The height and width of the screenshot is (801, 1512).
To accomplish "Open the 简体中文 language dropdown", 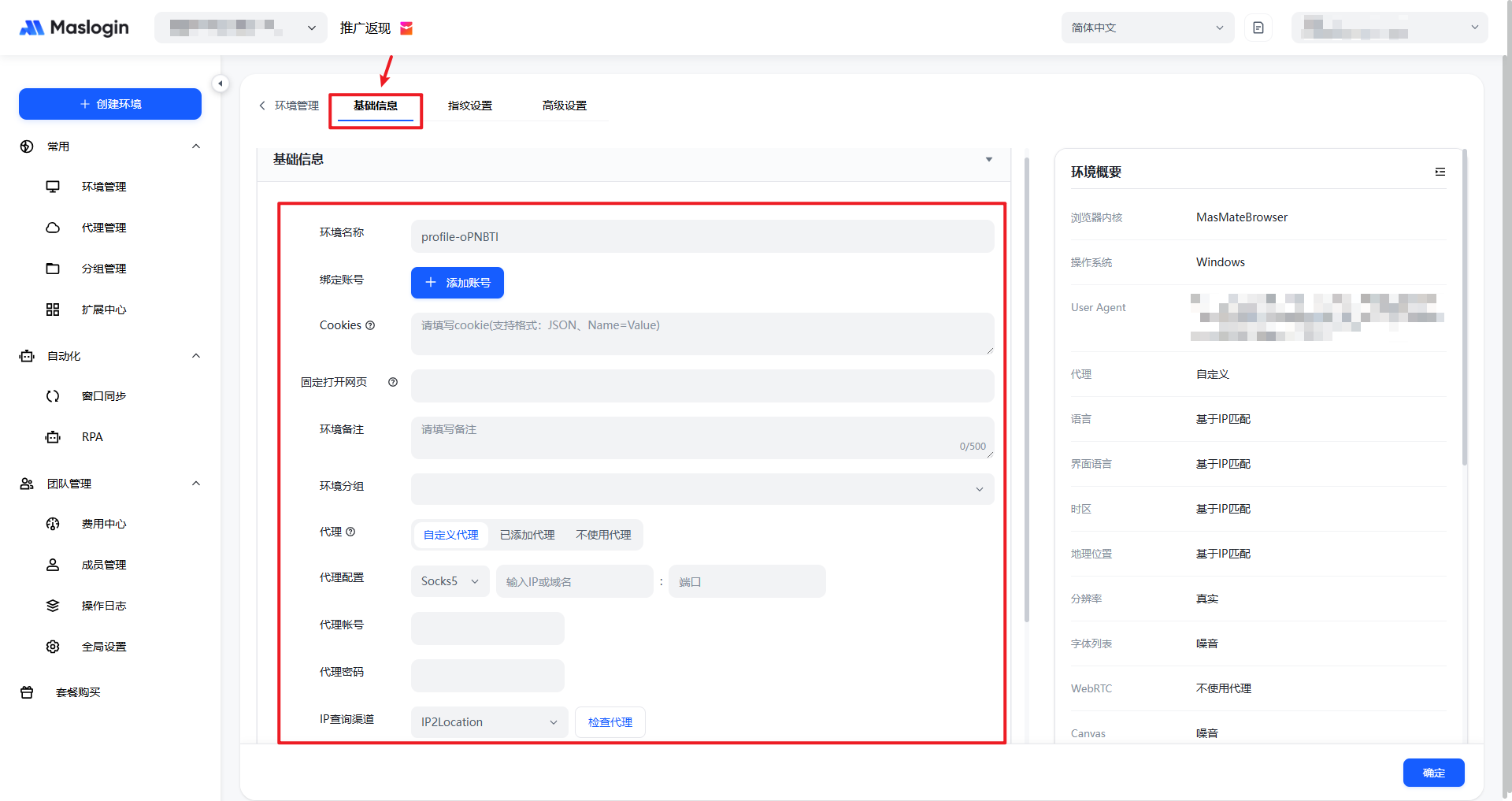I will point(1147,28).
